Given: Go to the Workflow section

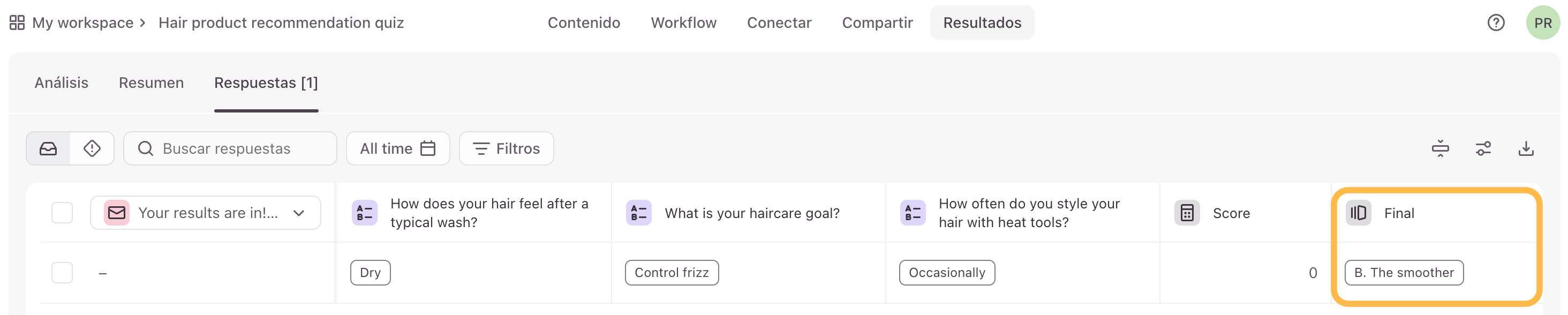Looking at the screenshot, I should (683, 23).
